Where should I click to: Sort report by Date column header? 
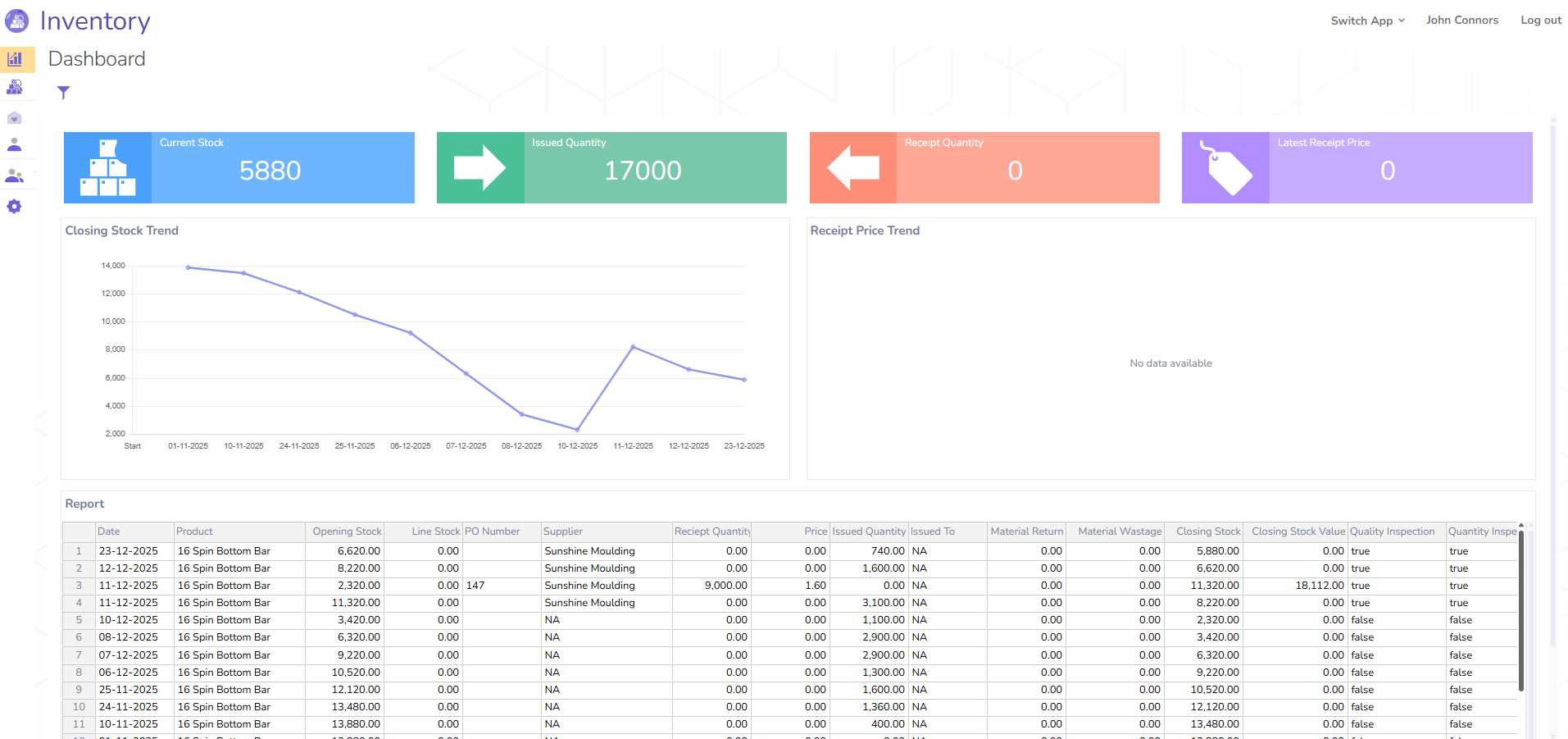(134, 531)
